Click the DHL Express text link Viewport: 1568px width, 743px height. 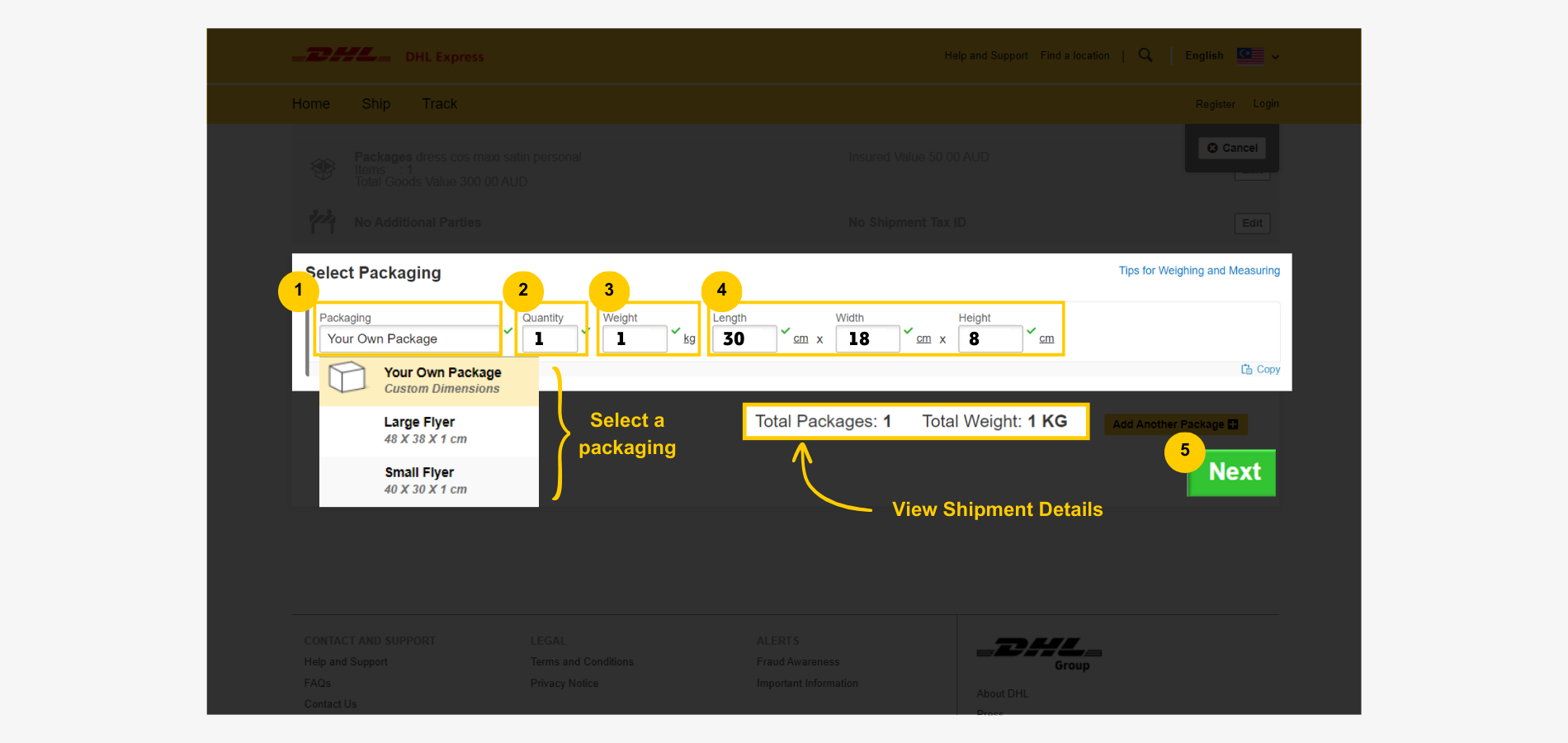(445, 57)
